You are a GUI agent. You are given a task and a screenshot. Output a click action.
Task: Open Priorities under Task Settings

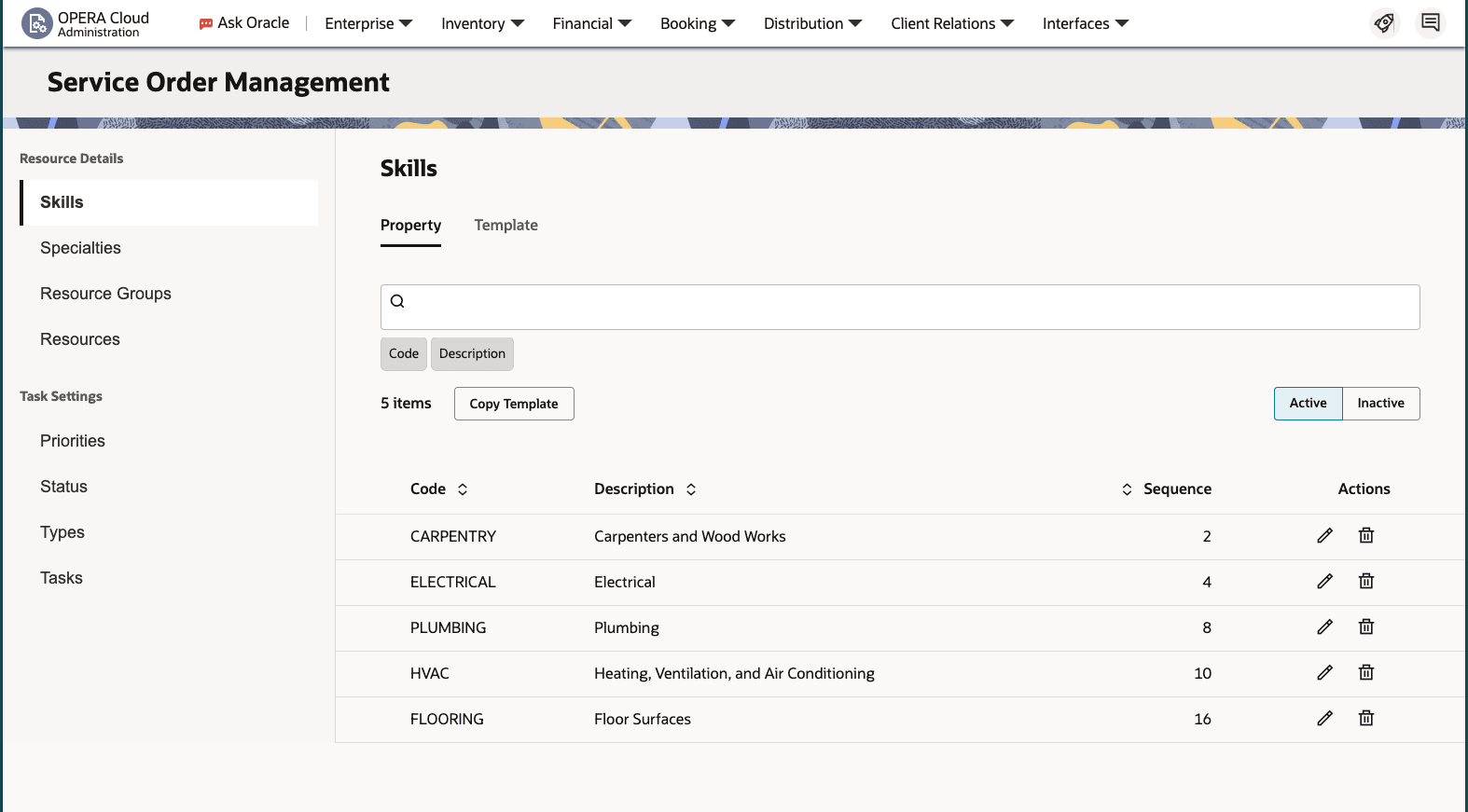tap(169, 441)
